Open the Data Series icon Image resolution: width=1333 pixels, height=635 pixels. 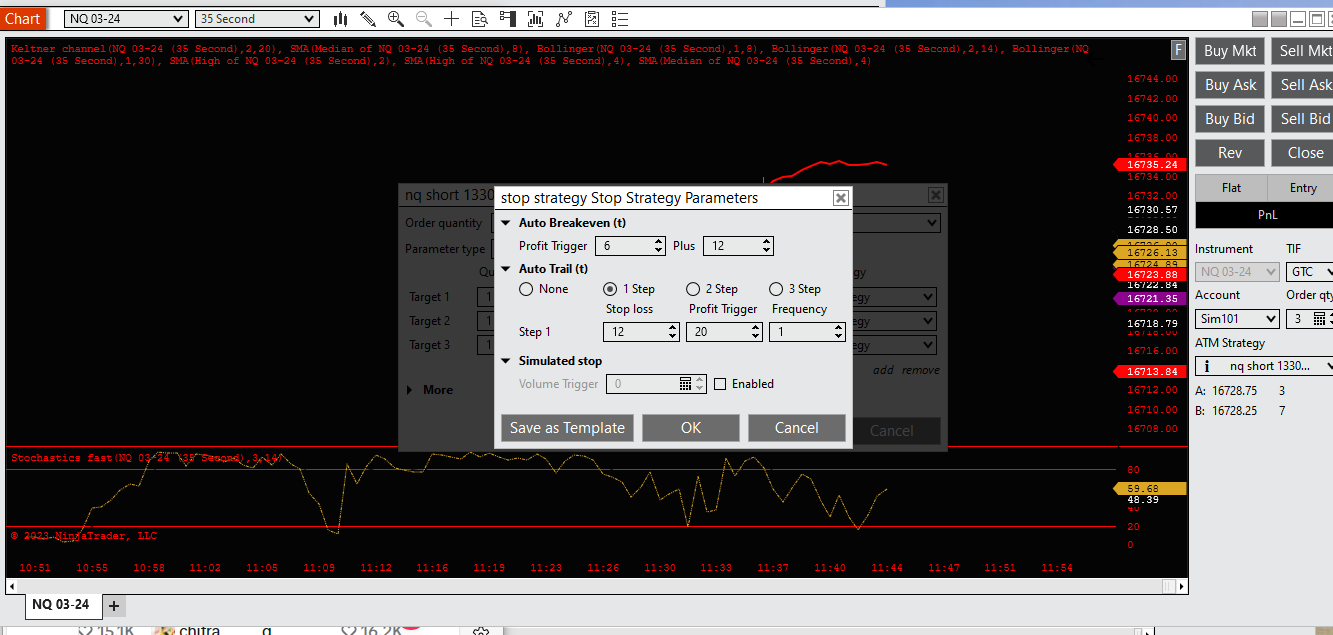pyautogui.click(x=536, y=18)
